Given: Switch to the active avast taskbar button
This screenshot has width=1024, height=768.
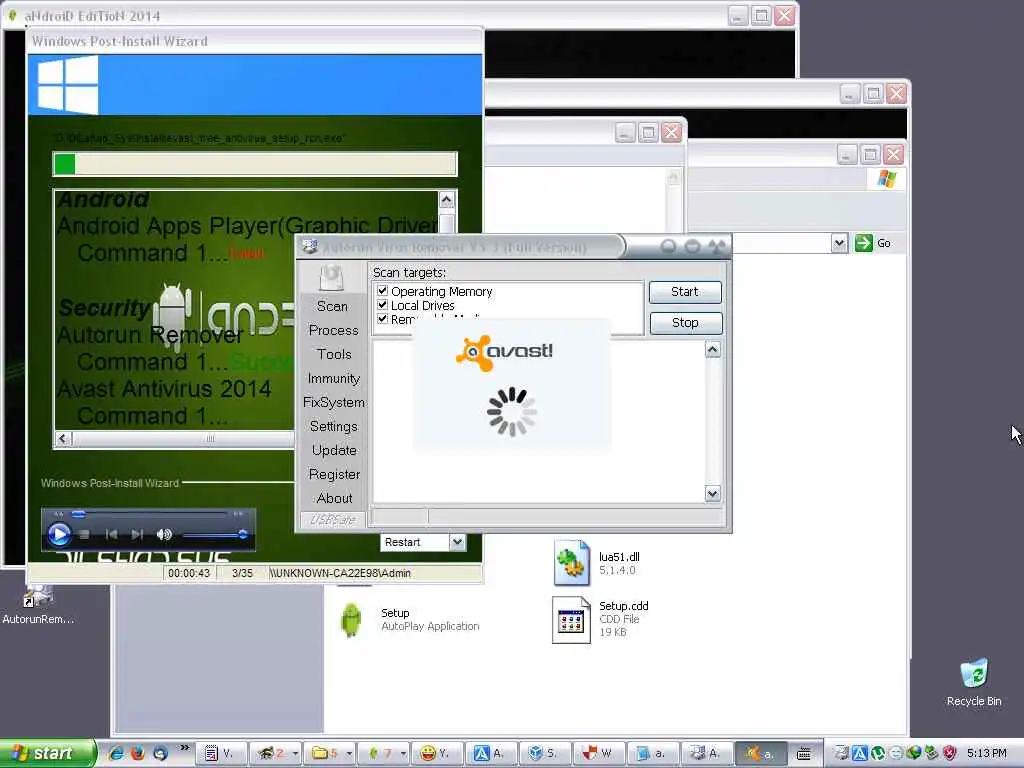Looking at the screenshot, I should [761, 753].
